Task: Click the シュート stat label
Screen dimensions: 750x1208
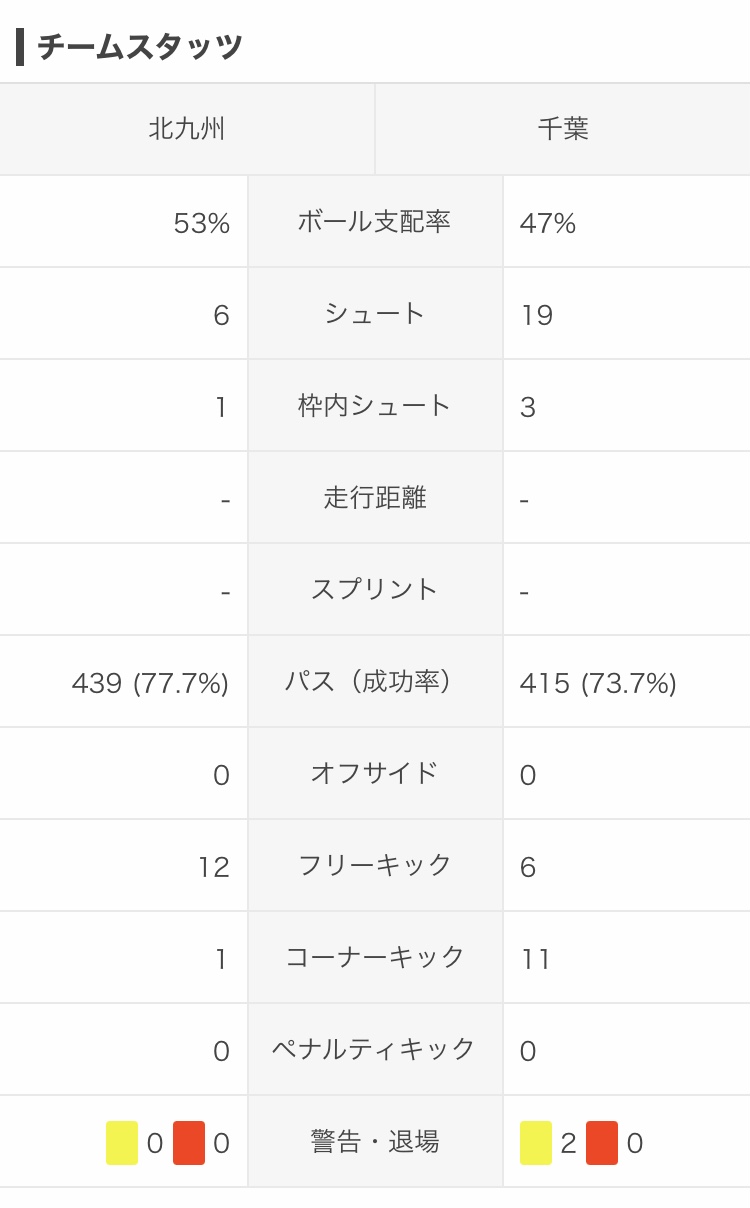Action: click(x=375, y=314)
